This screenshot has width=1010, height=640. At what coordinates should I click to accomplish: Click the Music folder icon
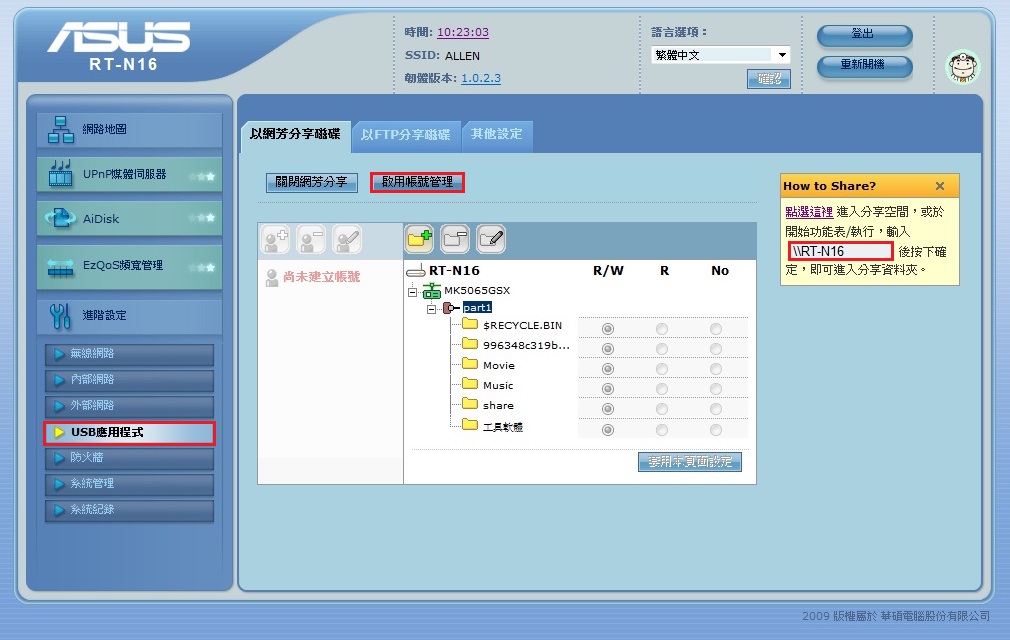pyautogui.click(x=470, y=384)
